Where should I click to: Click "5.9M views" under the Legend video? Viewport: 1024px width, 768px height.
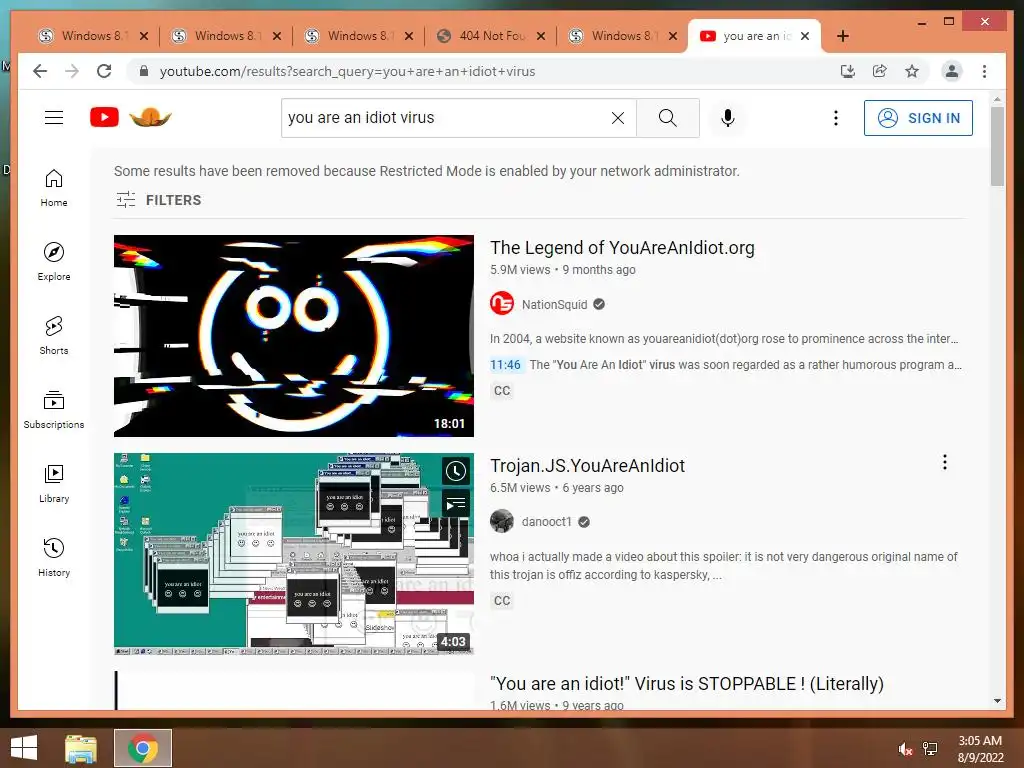click(520, 270)
